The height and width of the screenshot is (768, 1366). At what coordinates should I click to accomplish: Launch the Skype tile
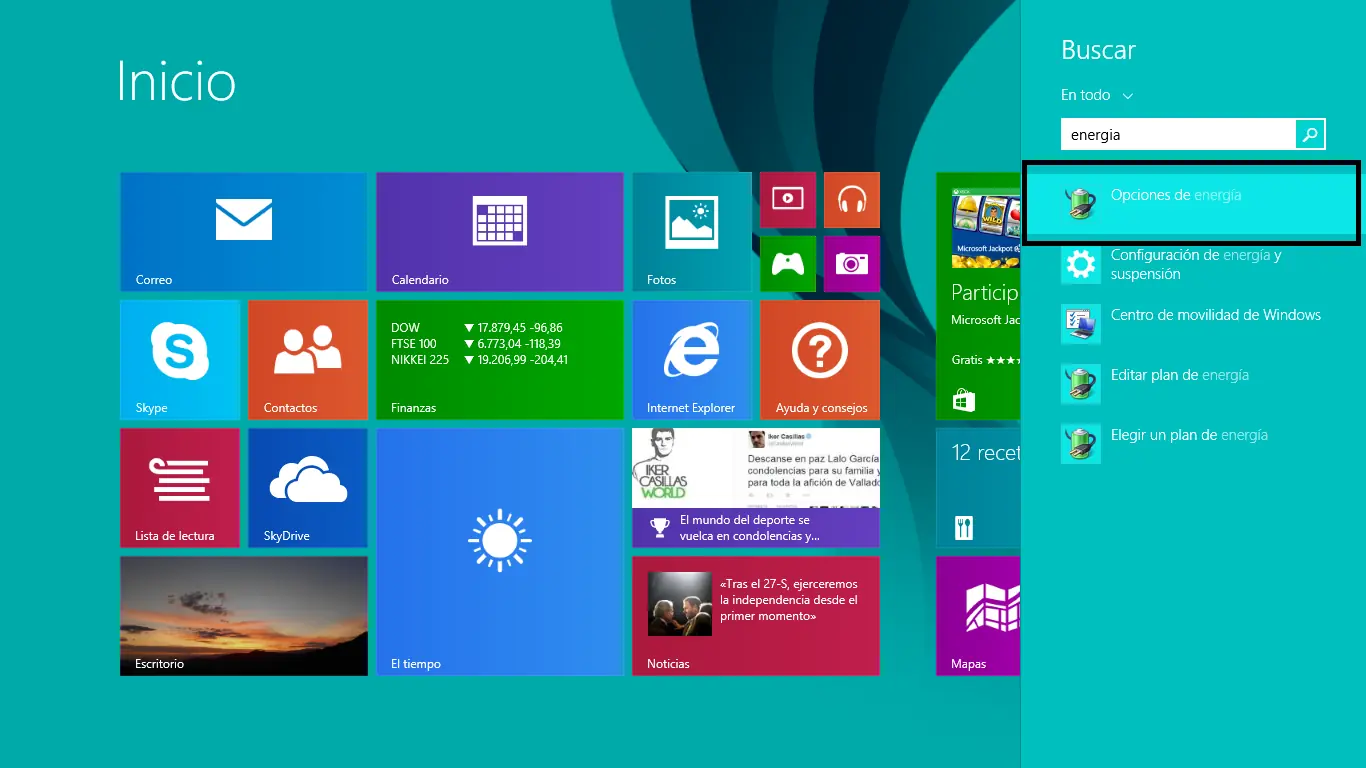click(x=180, y=360)
